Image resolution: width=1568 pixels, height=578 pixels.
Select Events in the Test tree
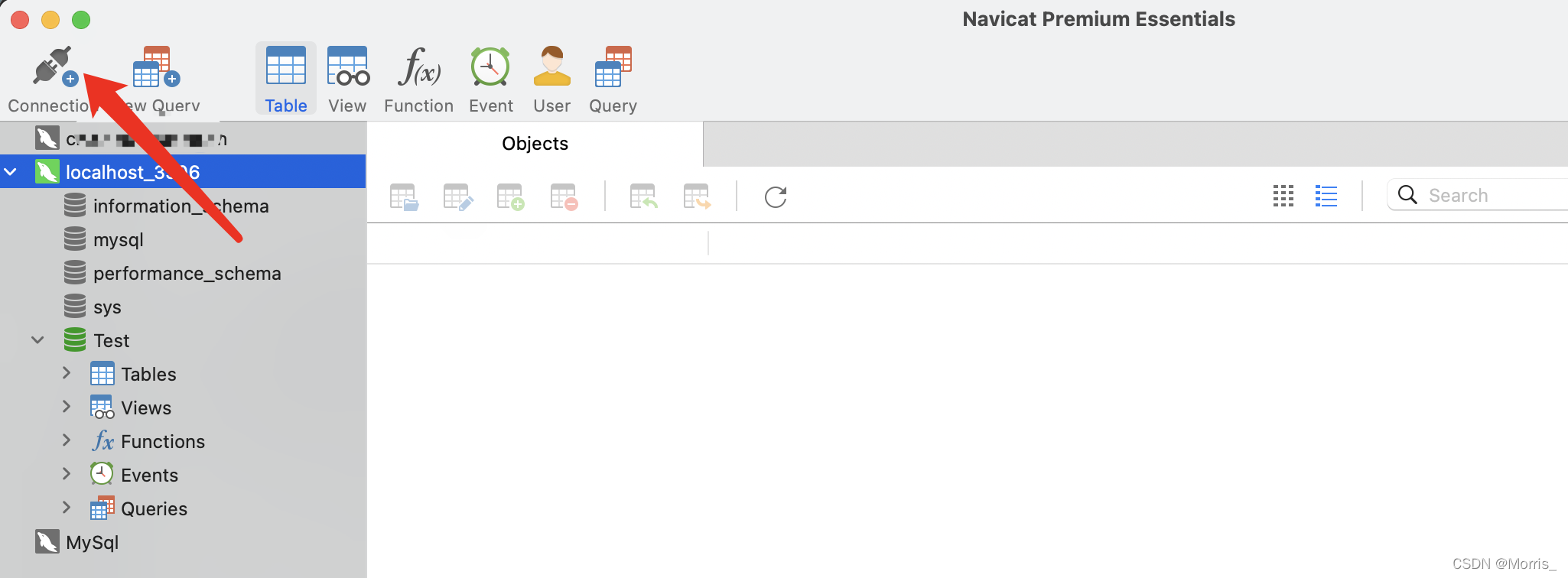click(149, 475)
